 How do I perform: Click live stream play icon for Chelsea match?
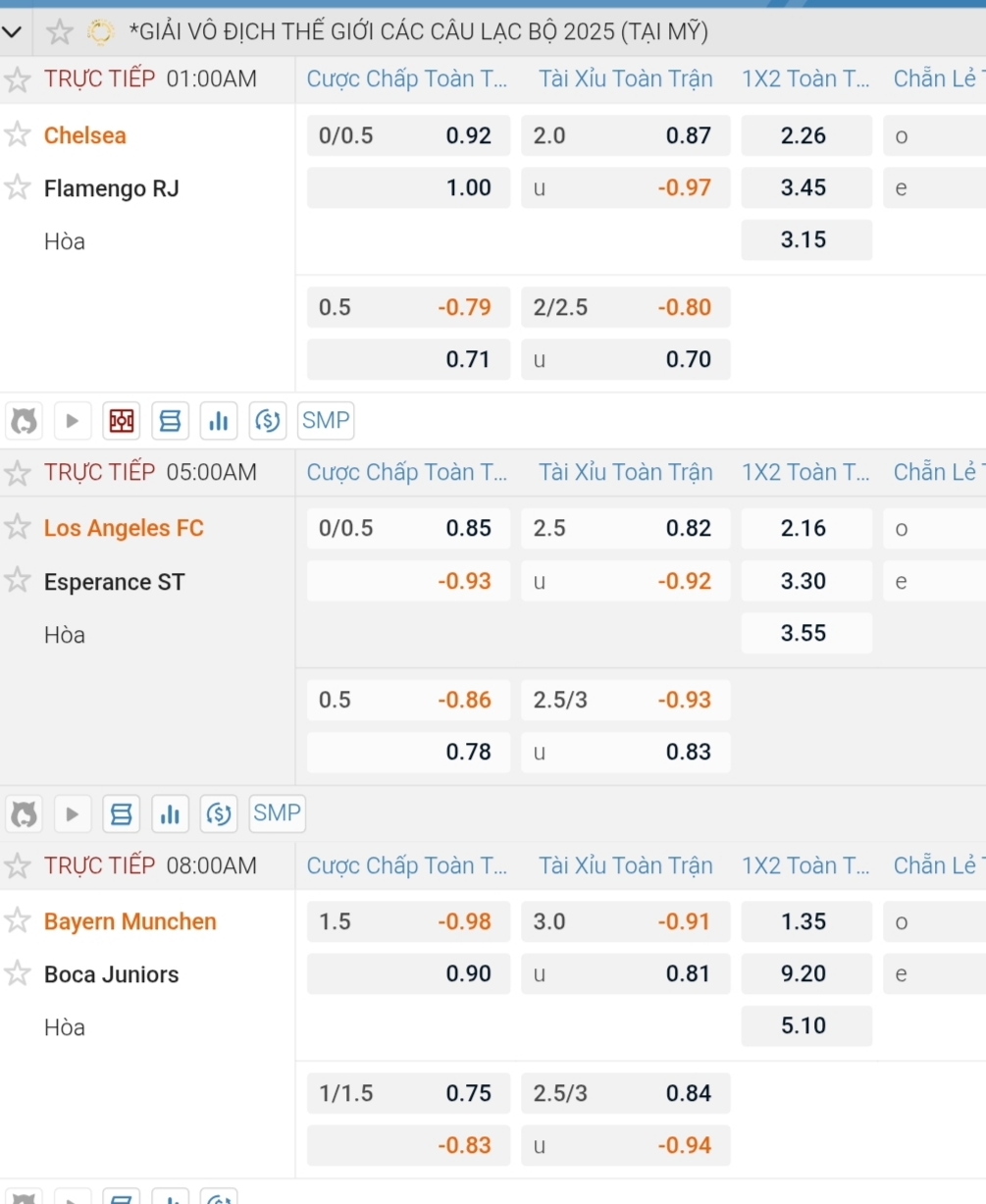click(73, 421)
